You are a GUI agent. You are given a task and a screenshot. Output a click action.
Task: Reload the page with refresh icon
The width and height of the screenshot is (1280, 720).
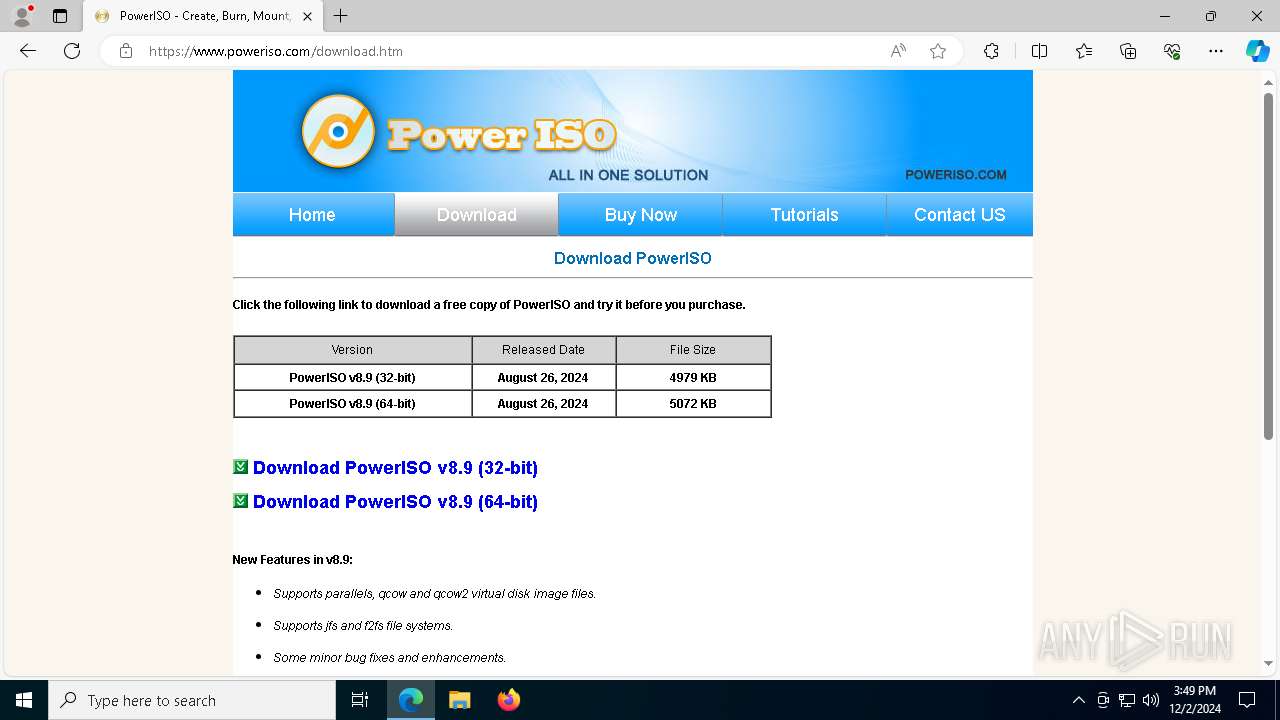72,51
